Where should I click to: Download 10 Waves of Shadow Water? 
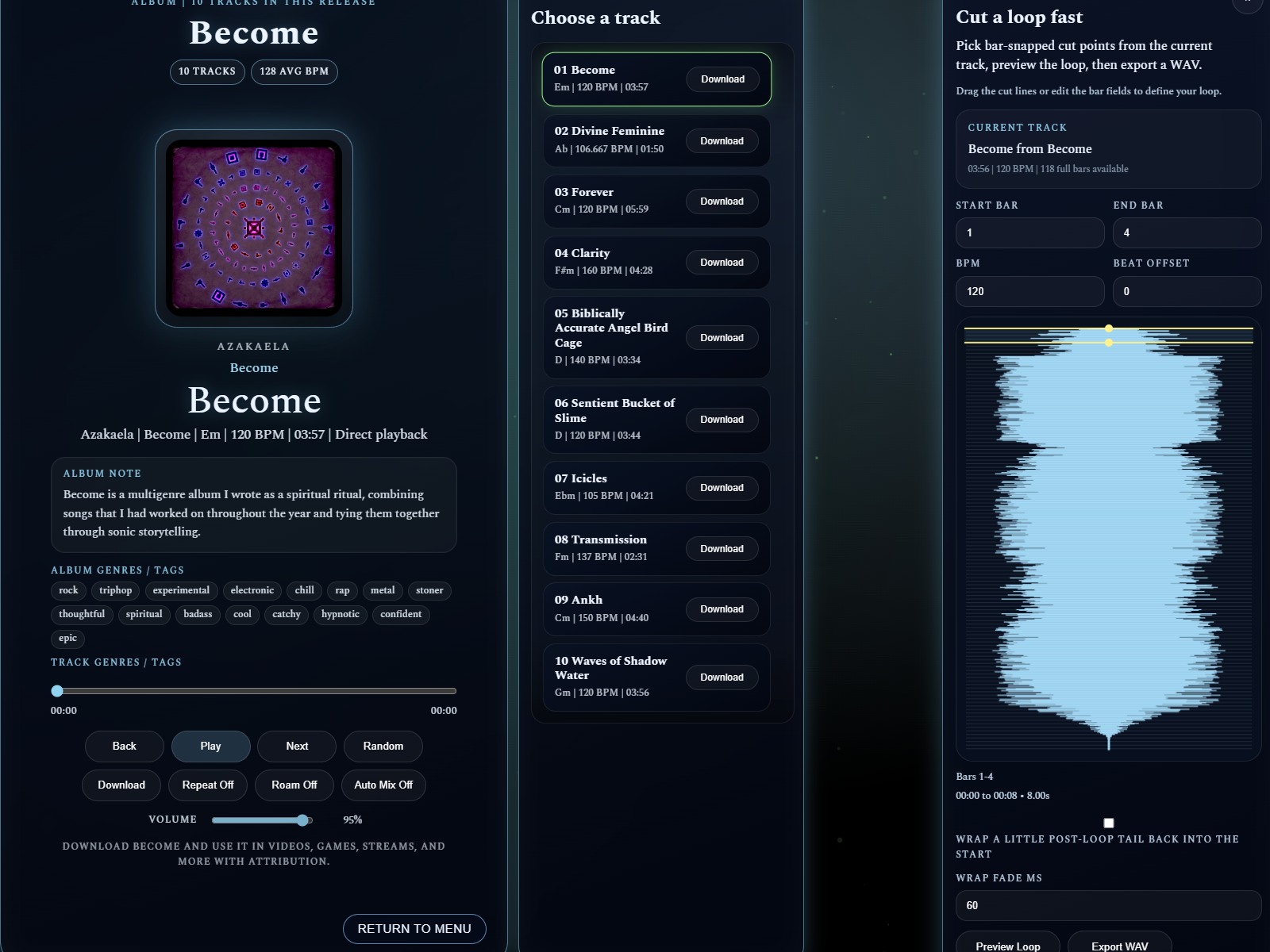721,677
